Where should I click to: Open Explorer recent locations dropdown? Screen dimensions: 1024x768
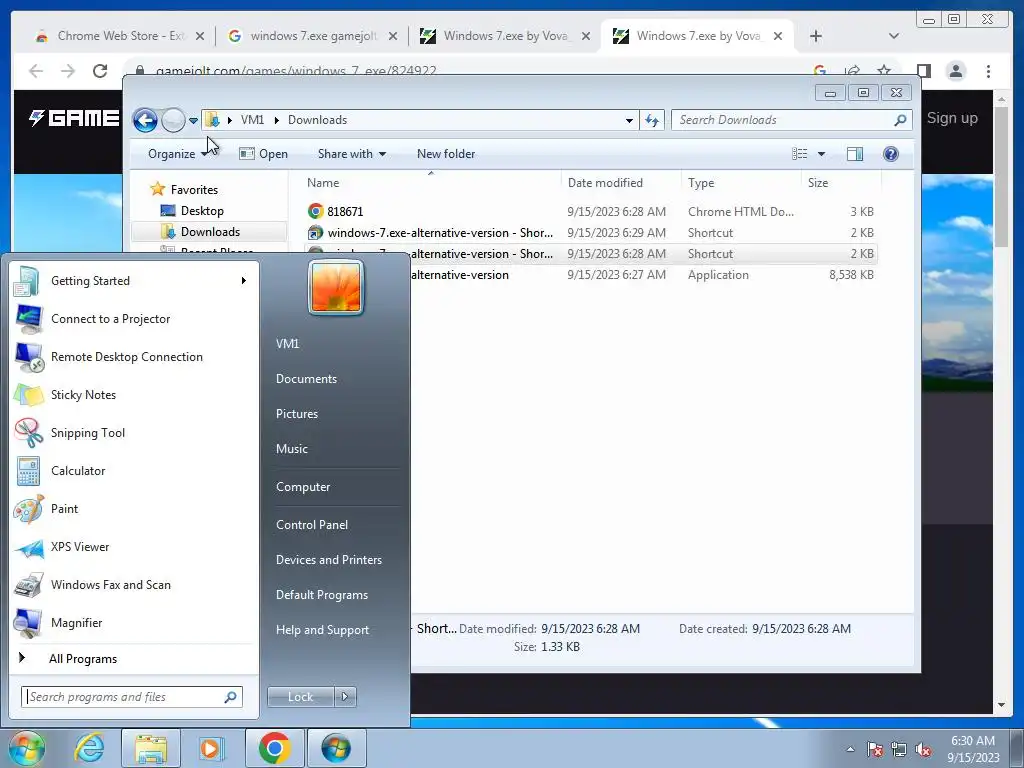(193, 120)
